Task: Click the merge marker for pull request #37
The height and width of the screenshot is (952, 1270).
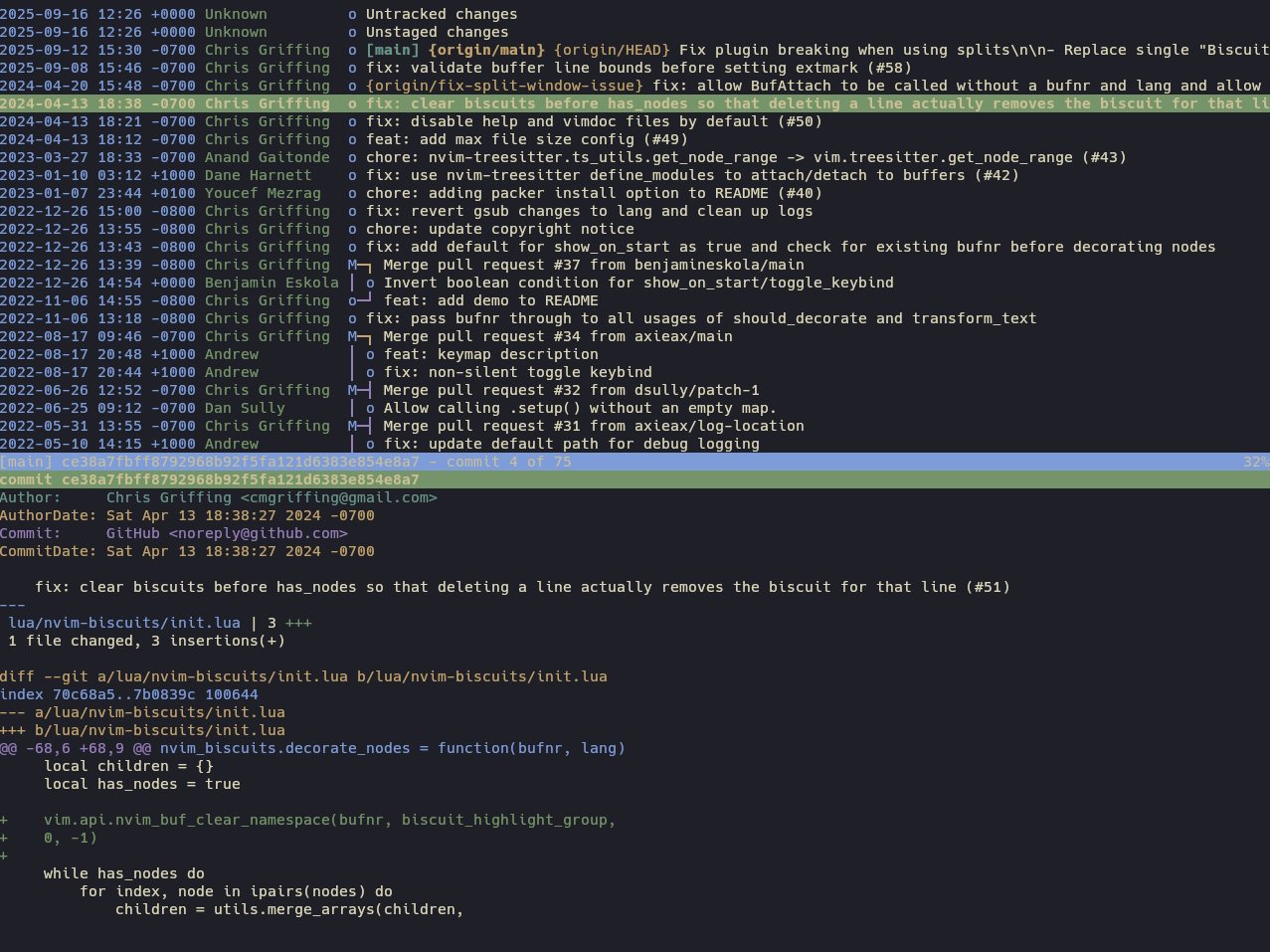Action: point(353,266)
